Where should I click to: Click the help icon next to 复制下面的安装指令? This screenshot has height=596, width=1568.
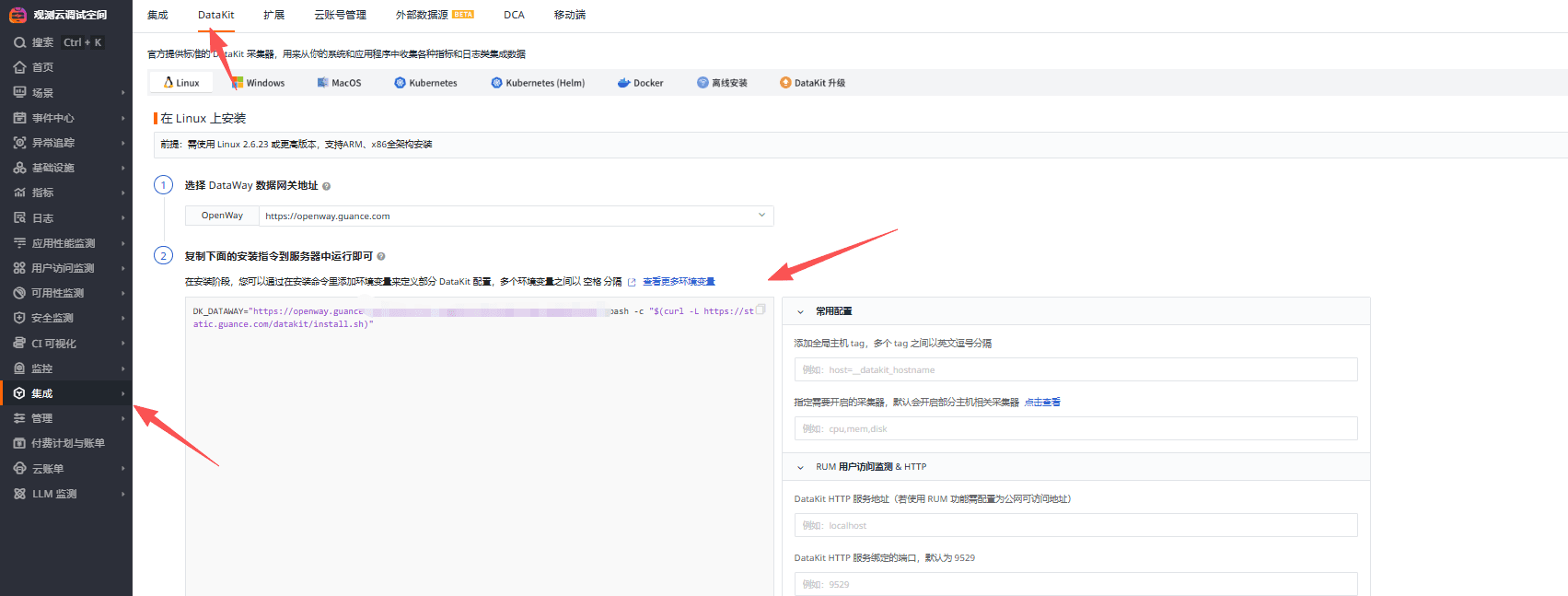[x=381, y=257]
